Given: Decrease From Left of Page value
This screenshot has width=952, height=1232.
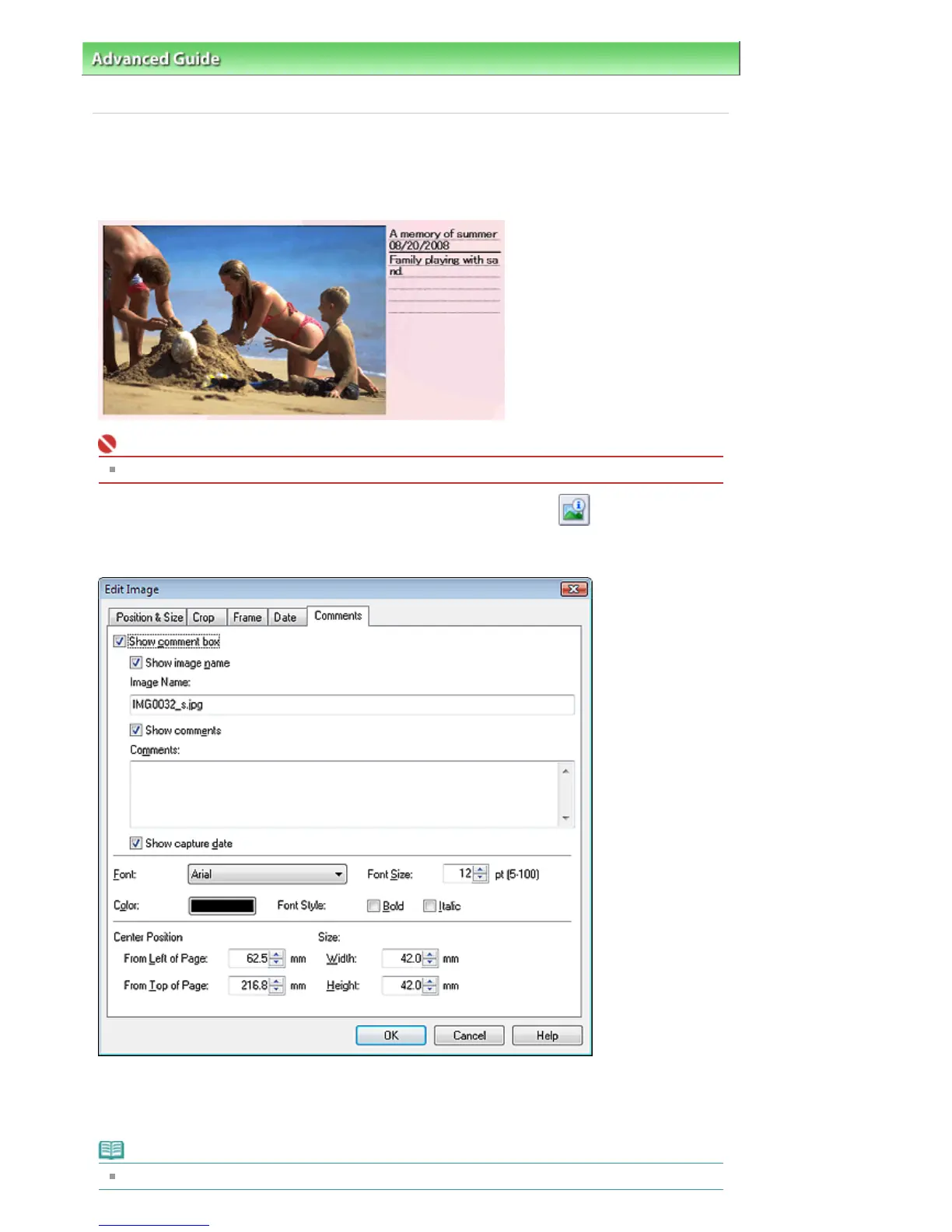Looking at the screenshot, I should [277, 964].
